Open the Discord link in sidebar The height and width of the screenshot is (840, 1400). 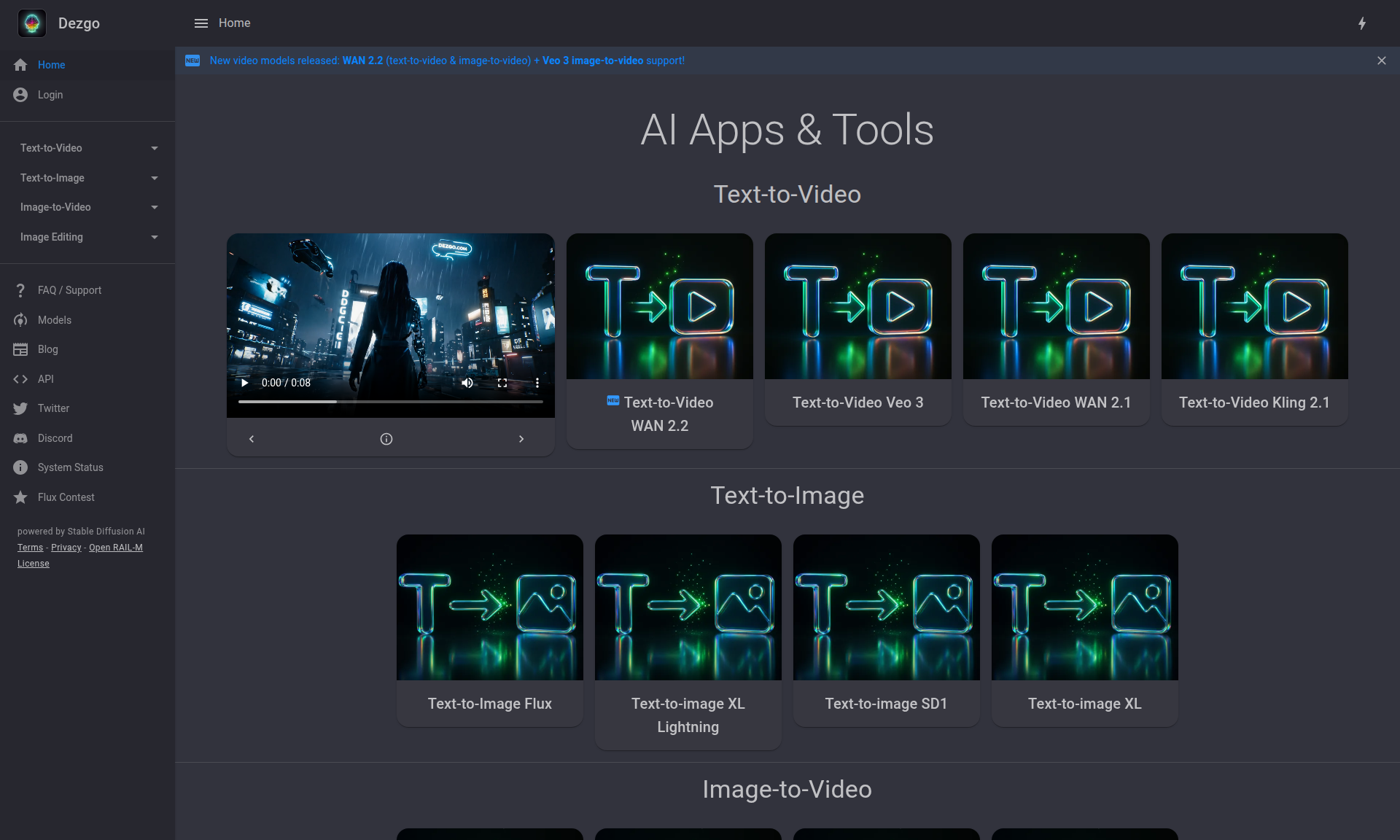[x=87, y=438]
